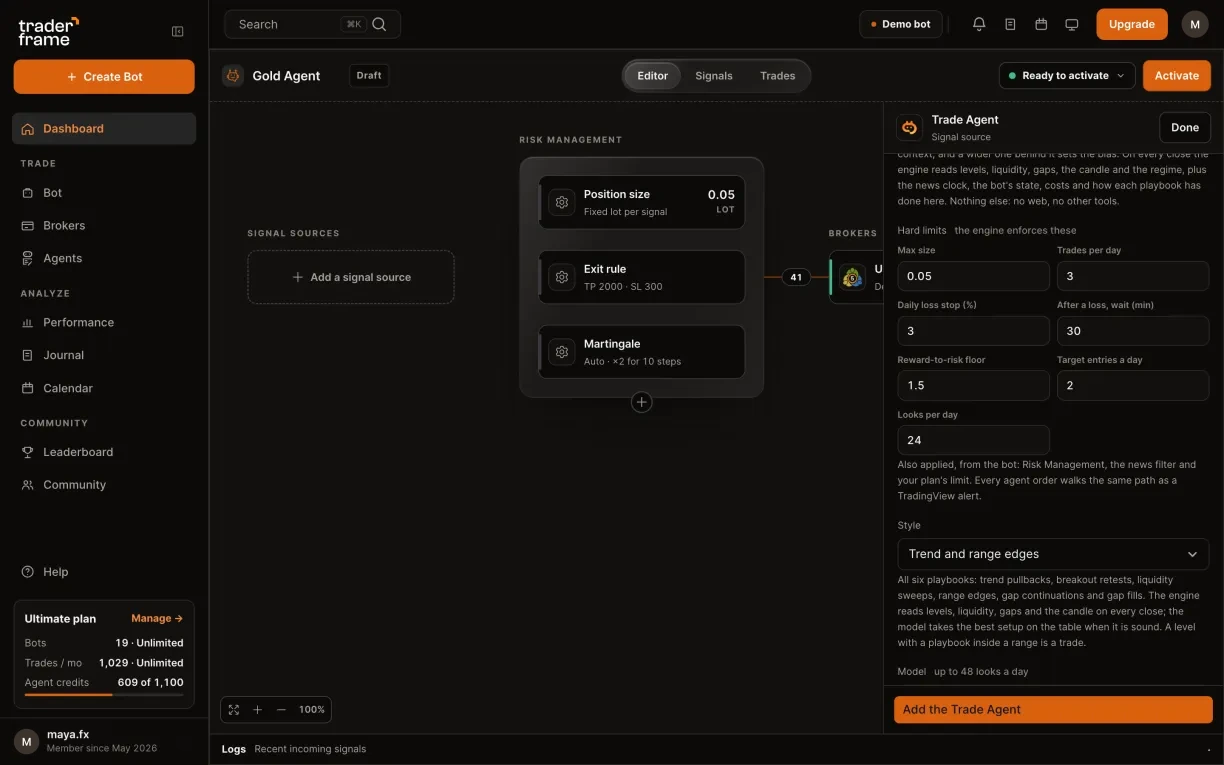
Task: Zoom out on the canvas
Action: pos(281,710)
